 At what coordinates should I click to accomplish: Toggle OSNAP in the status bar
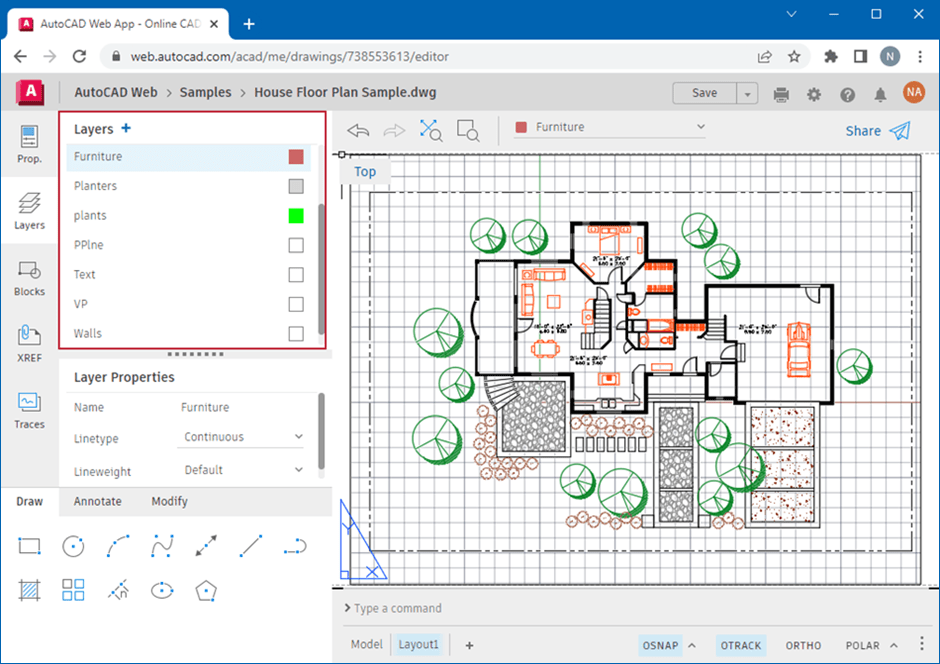[661, 645]
